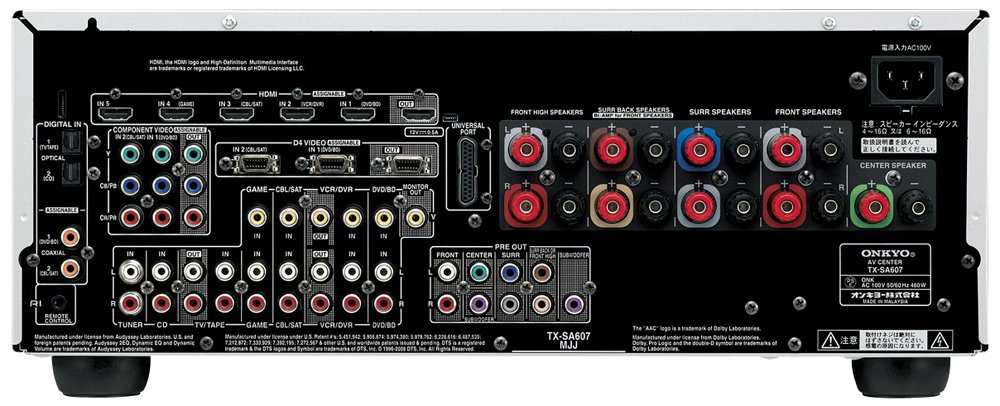The width and height of the screenshot is (1000, 406).
Task: Click the Pre Out Surr Back tan right jack
Action: (x=541, y=304)
